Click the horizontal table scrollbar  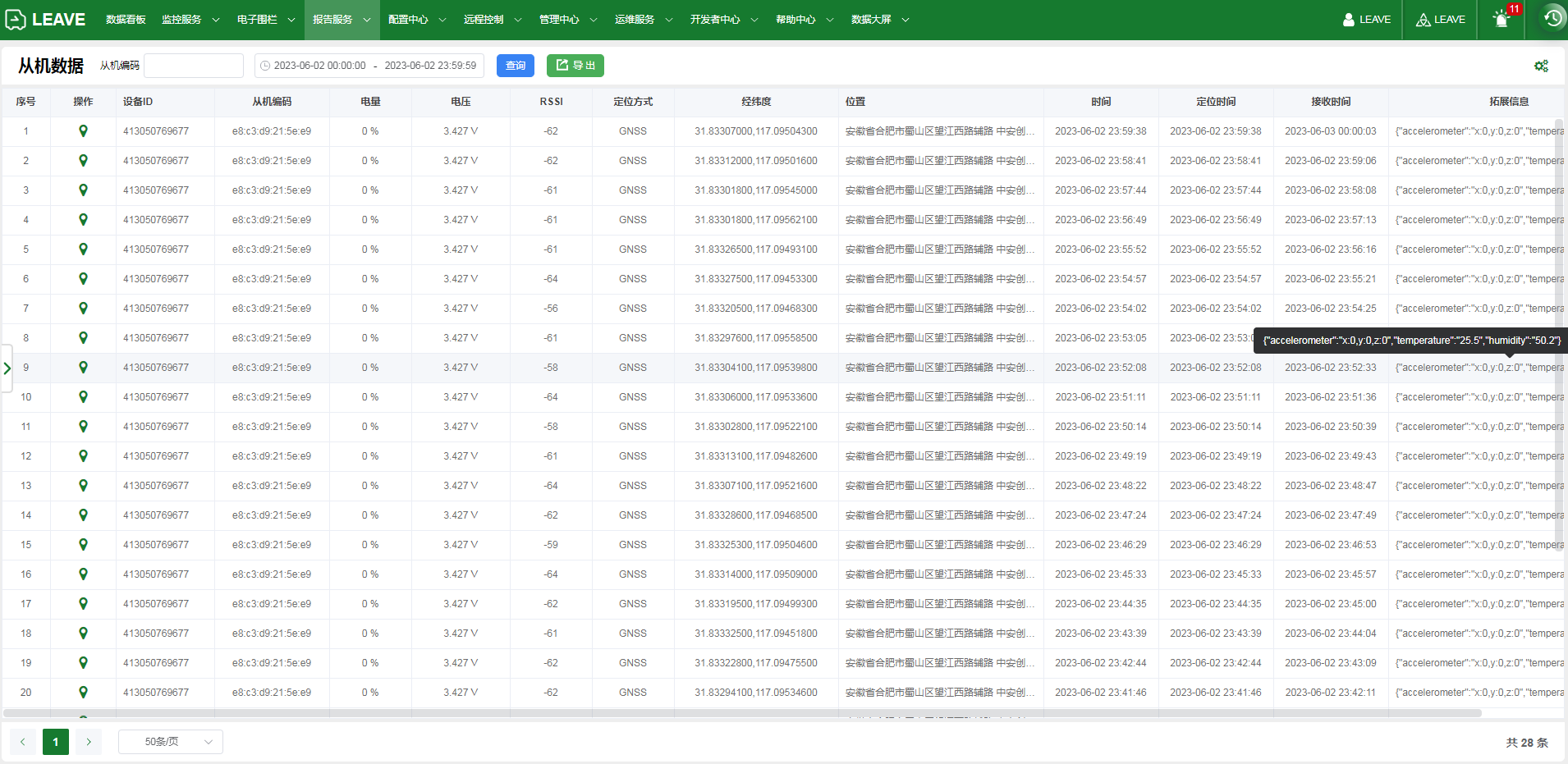[x=739, y=713]
